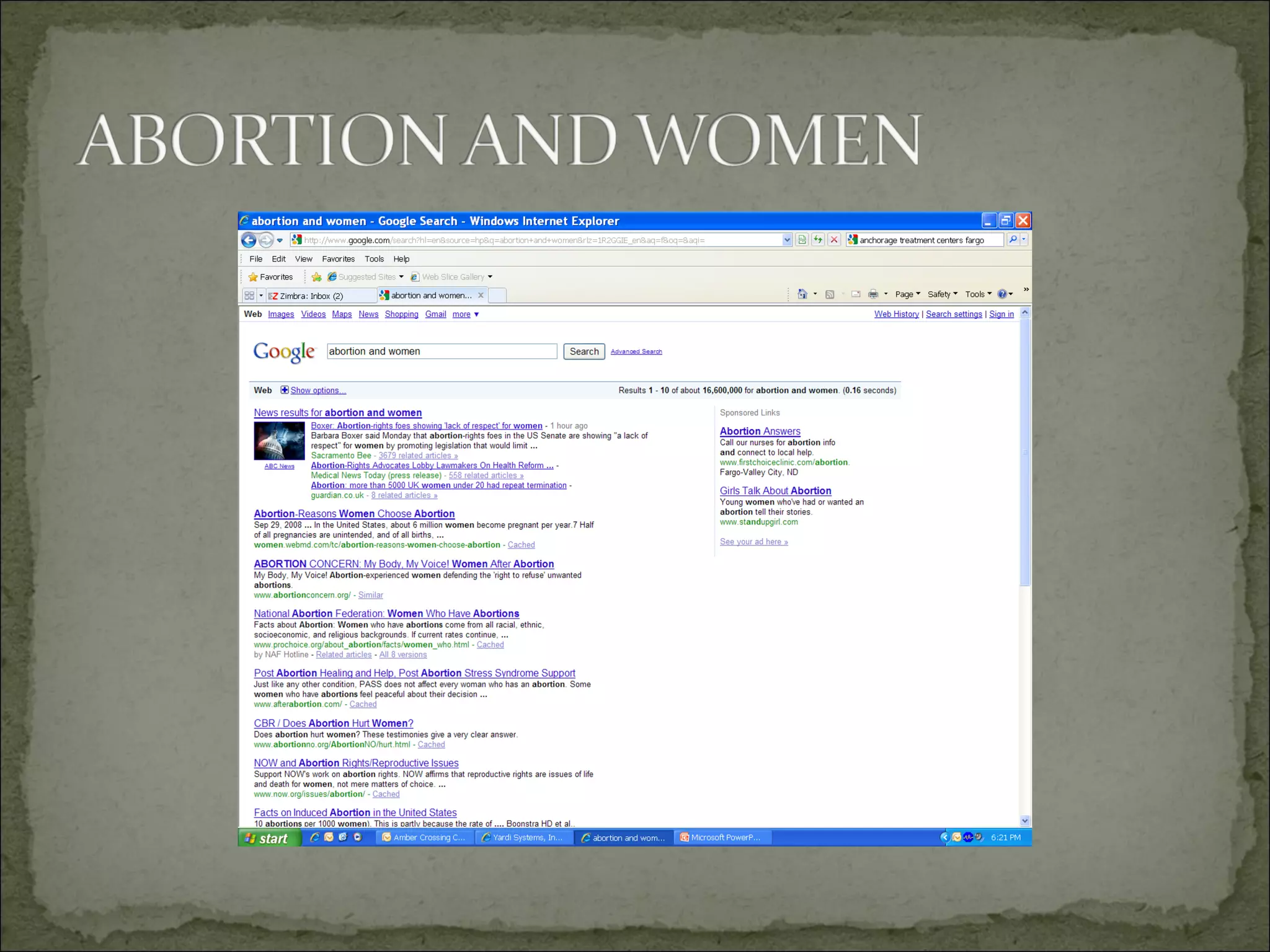Click the Compatibility View icon
Image resolution: width=1270 pixels, height=952 pixels.
(x=802, y=240)
